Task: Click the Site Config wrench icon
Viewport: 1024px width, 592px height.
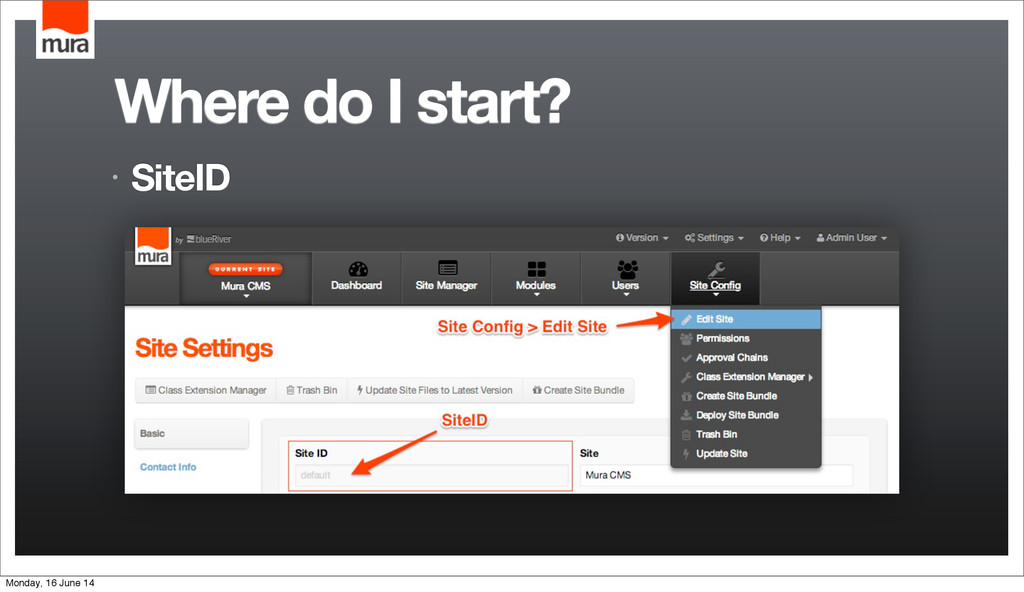Action: click(x=716, y=269)
